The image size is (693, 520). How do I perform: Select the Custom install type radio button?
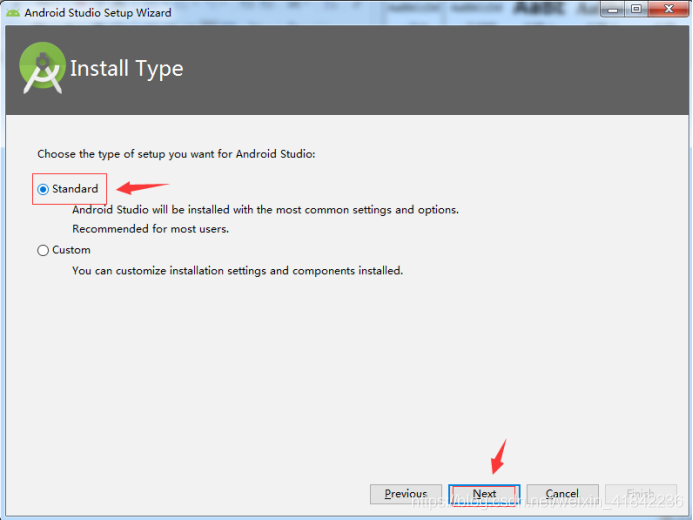click(43, 251)
